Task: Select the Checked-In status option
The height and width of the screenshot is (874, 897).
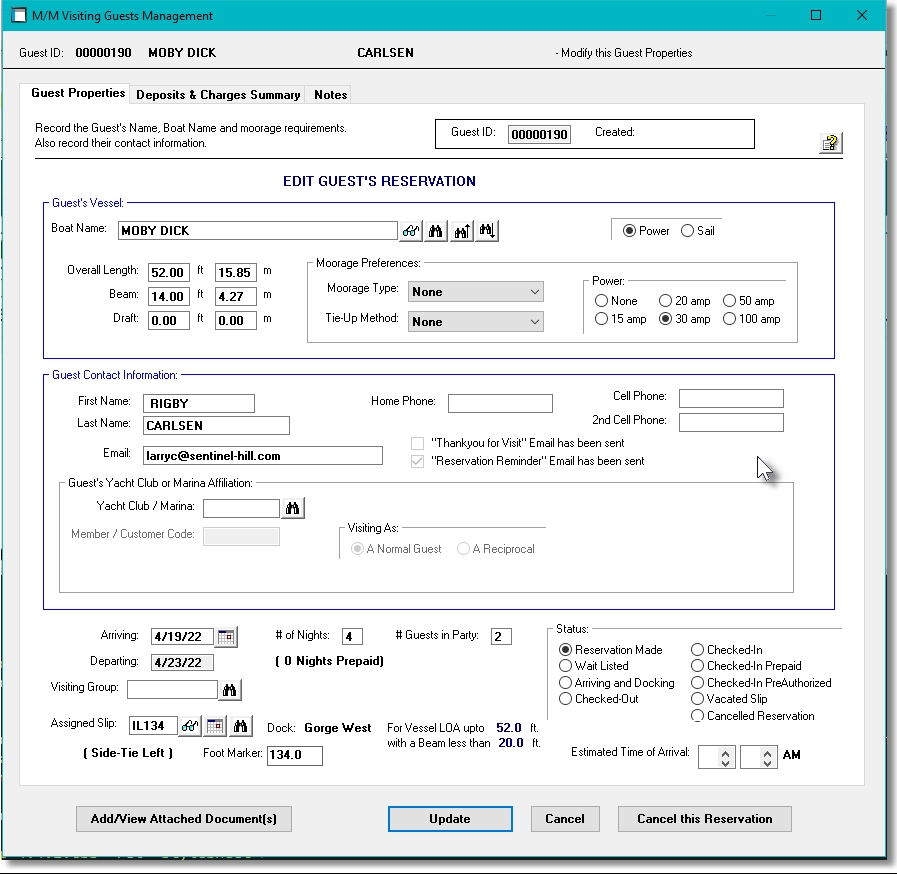Action: 698,649
